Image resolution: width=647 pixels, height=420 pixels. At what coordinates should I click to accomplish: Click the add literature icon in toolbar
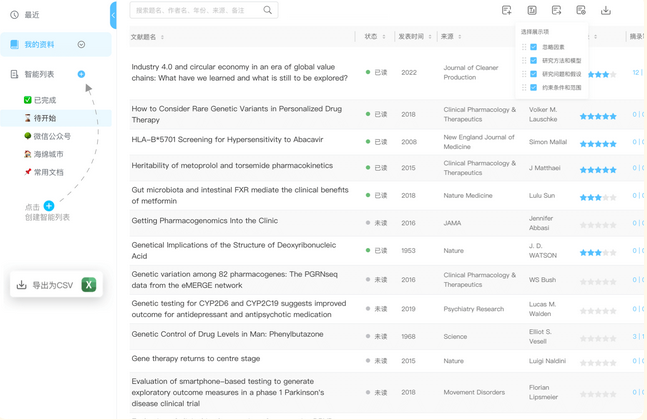[x=507, y=11]
